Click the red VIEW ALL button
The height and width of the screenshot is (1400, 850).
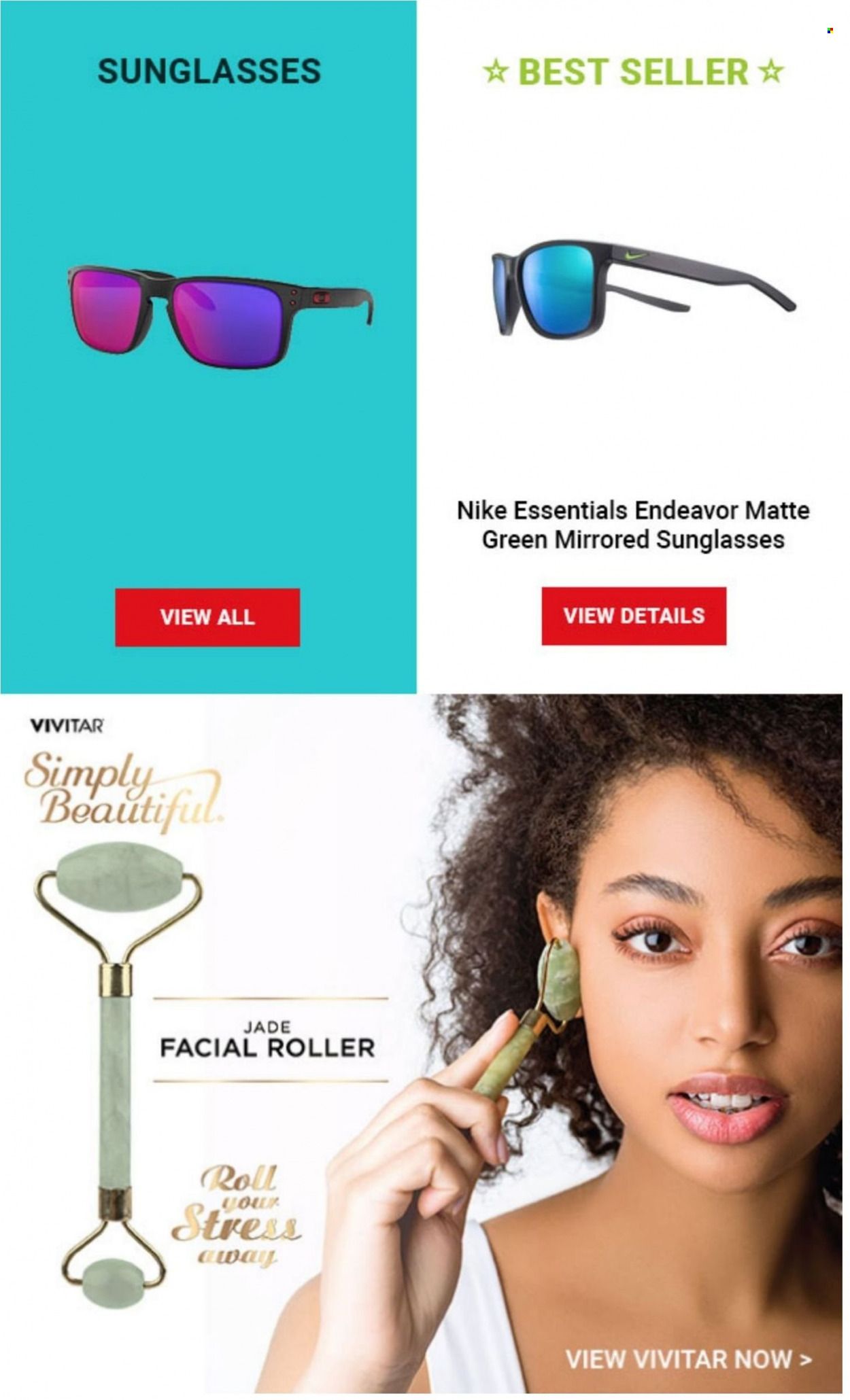click(x=207, y=617)
